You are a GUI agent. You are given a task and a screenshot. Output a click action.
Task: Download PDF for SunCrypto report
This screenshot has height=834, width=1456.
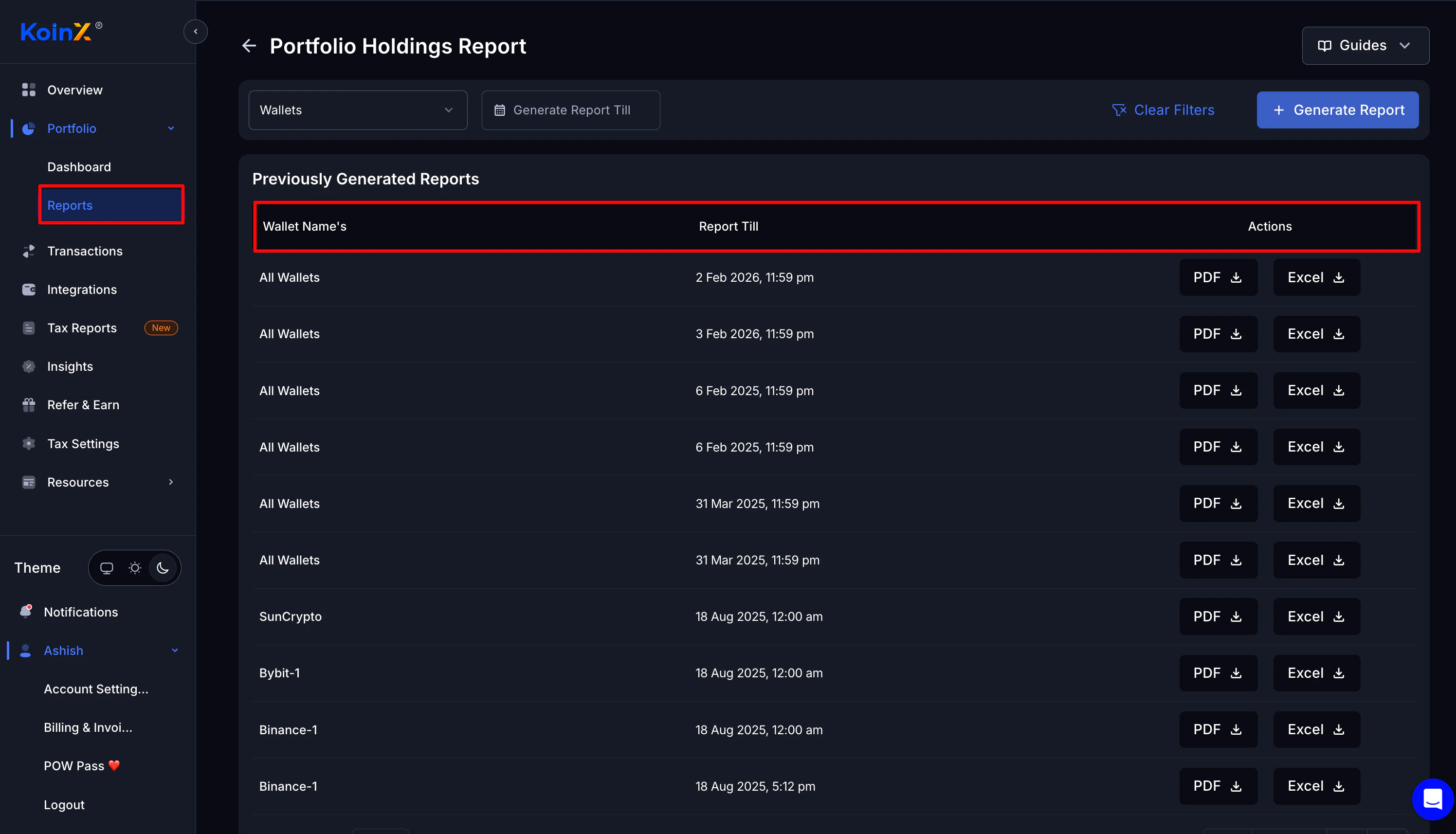[1218, 616]
